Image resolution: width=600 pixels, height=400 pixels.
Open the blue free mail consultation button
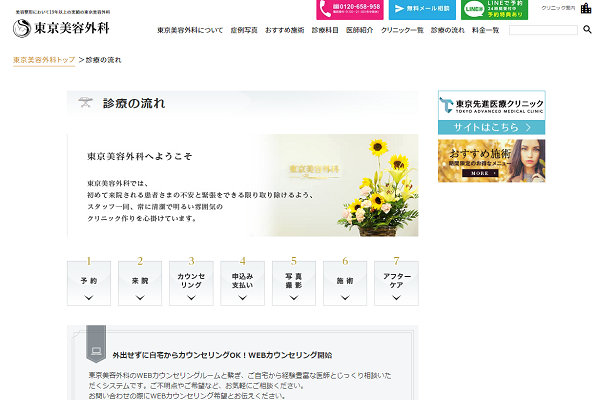[422, 10]
